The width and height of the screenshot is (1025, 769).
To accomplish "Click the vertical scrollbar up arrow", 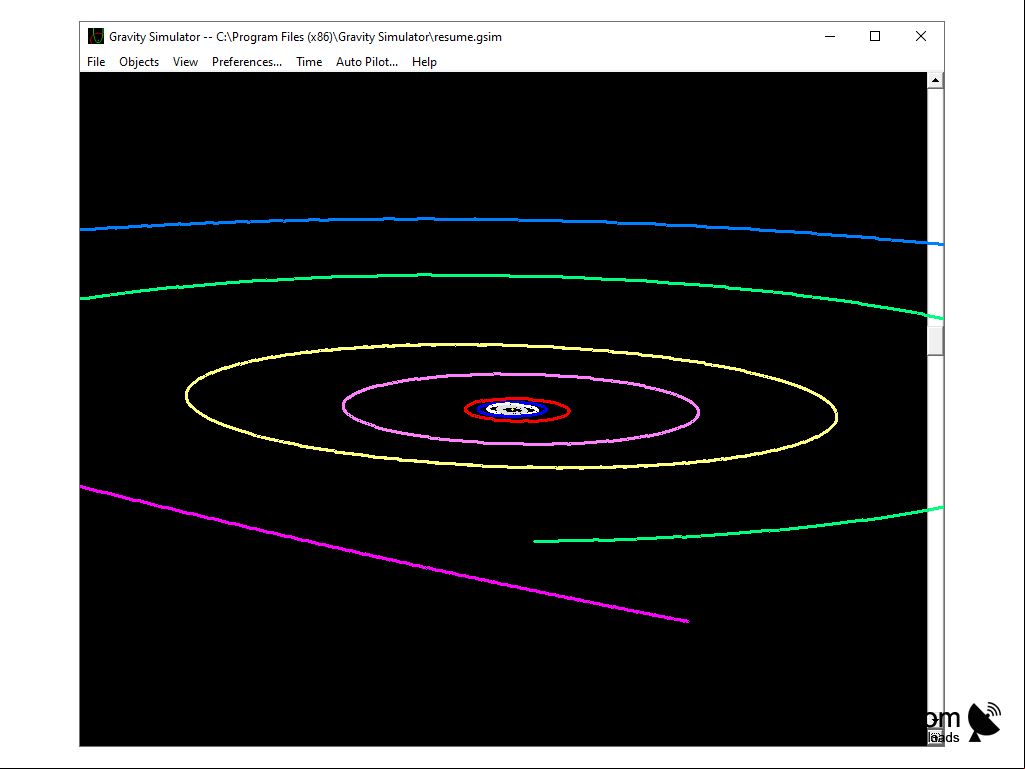I will pos(935,80).
